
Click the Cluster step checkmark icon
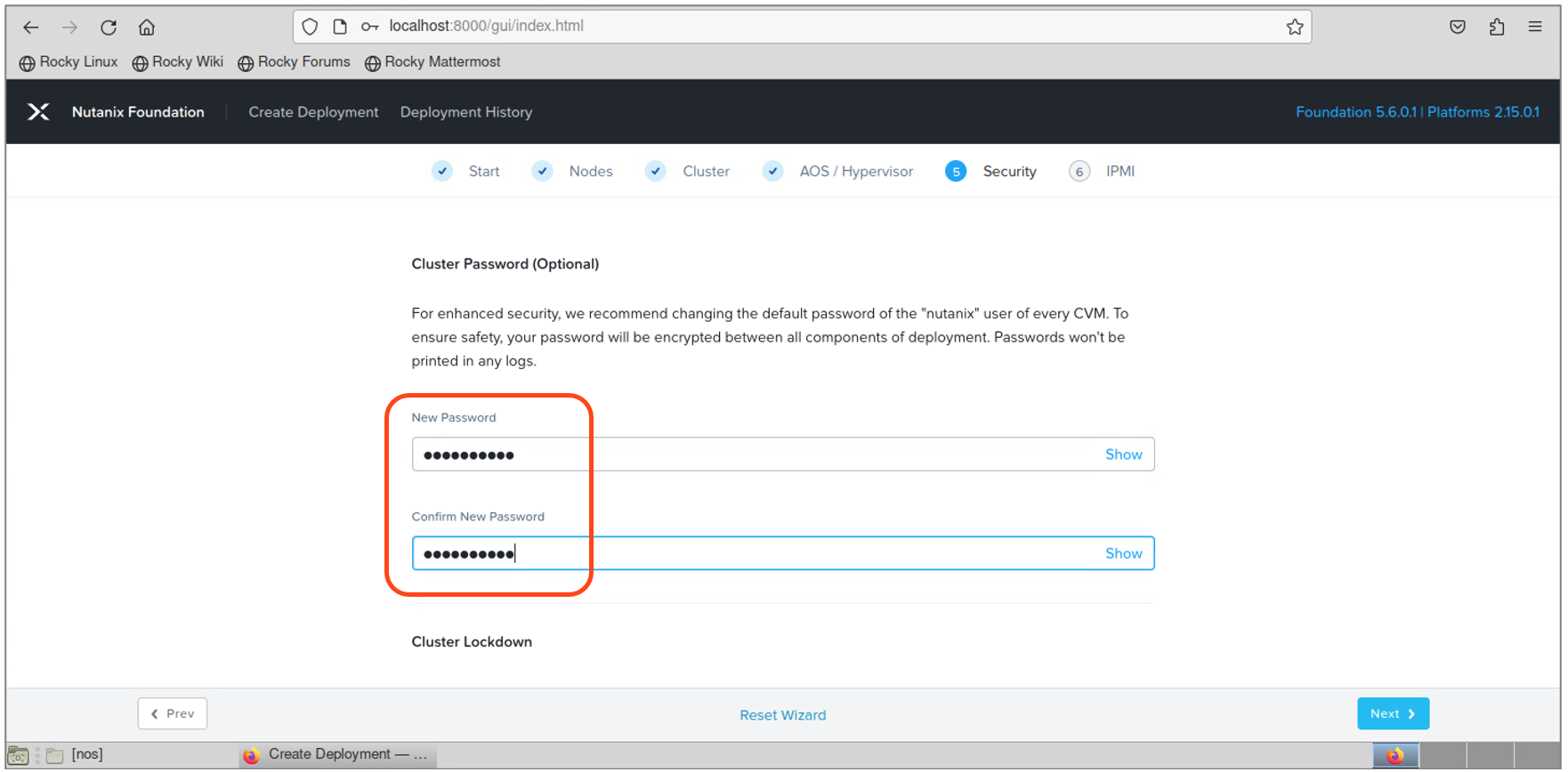click(x=656, y=171)
